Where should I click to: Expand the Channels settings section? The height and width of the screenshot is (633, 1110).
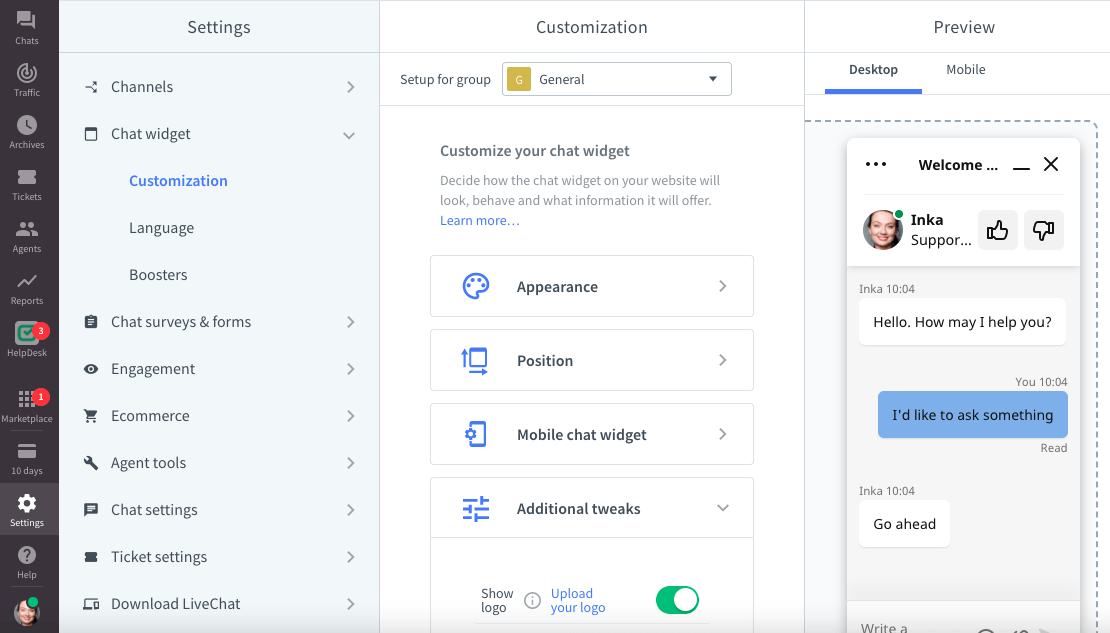pyautogui.click(x=219, y=87)
